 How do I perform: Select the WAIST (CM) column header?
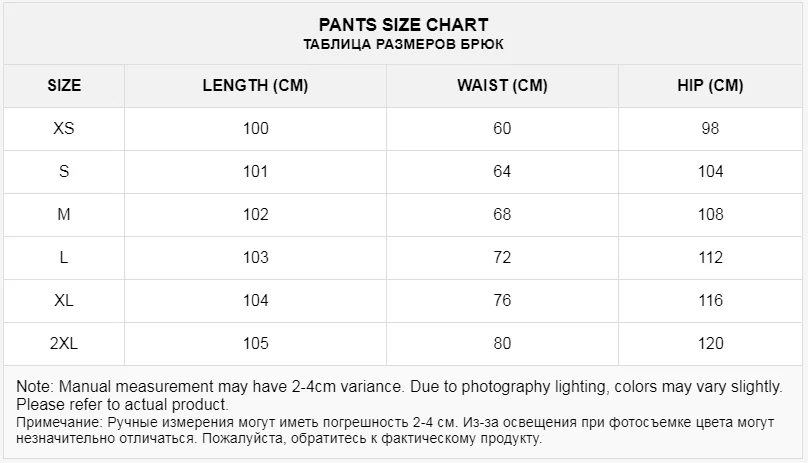click(501, 85)
